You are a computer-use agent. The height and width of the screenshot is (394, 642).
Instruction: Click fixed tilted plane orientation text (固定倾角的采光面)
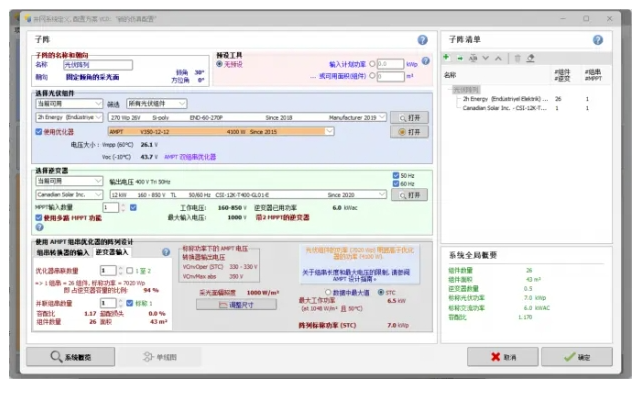[x=93, y=77]
